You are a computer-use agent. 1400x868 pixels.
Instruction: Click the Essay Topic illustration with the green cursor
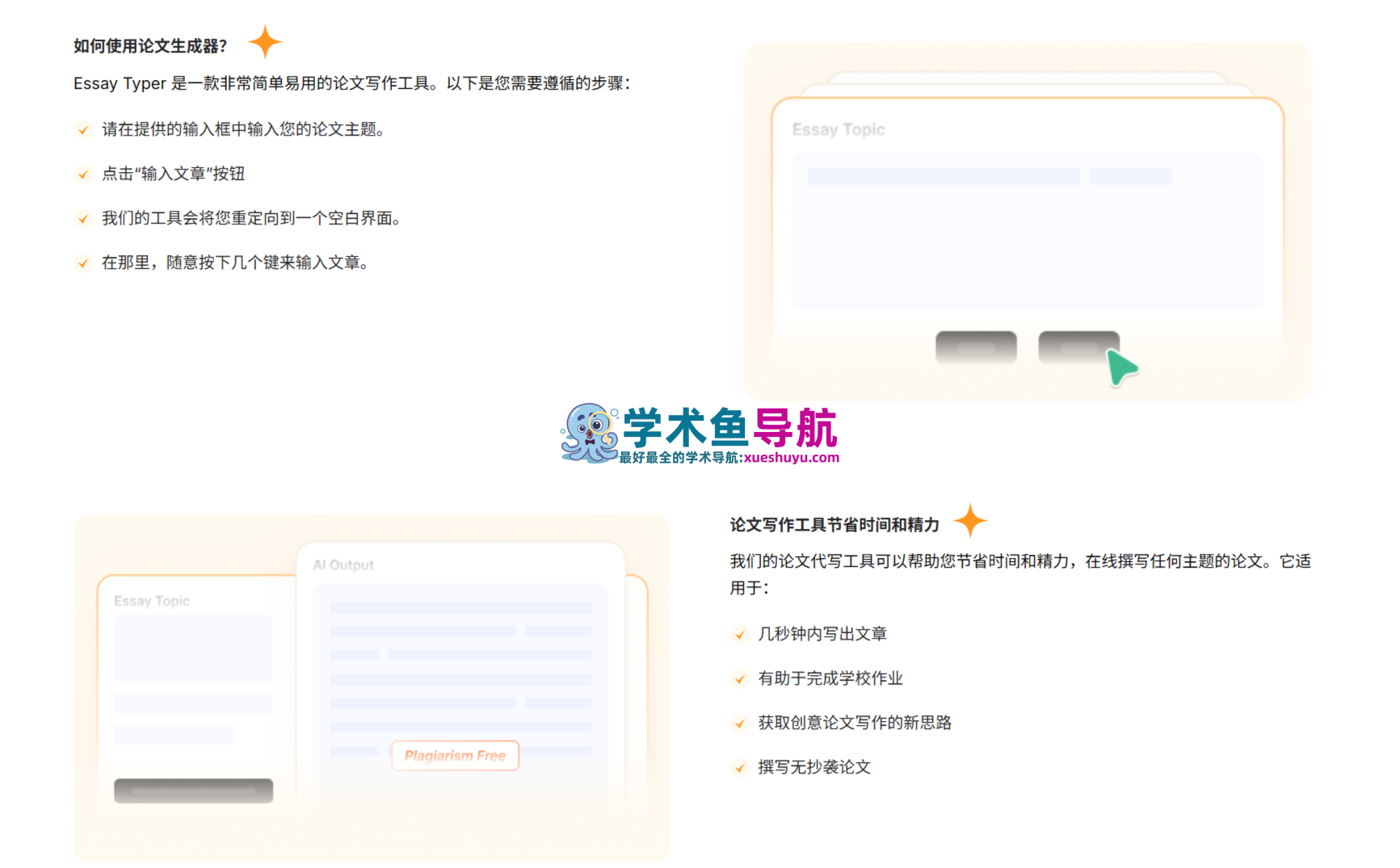(1028, 222)
